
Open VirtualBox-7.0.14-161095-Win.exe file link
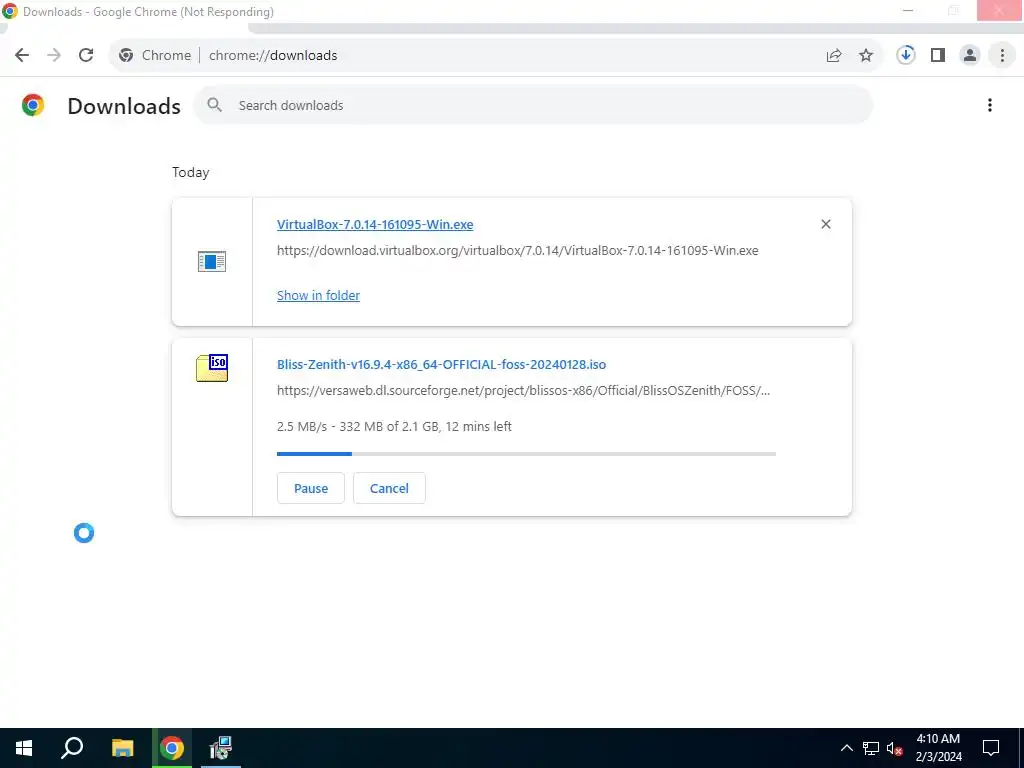click(375, 225)
